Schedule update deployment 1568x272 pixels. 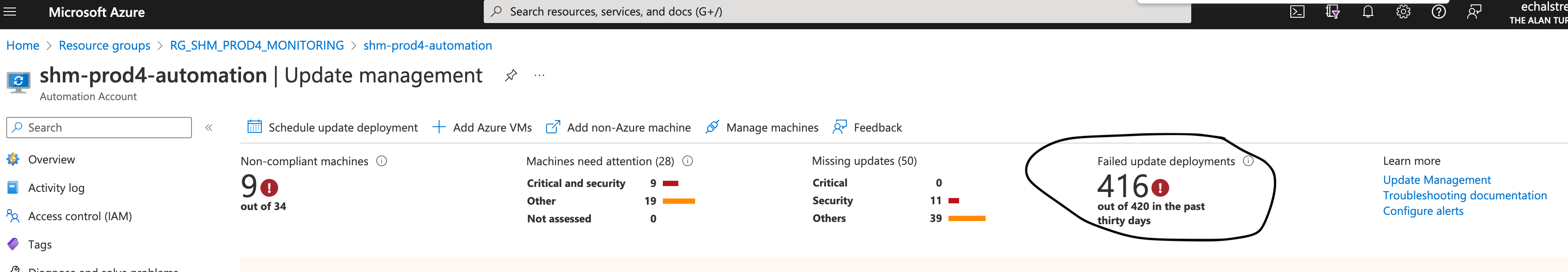333,128
